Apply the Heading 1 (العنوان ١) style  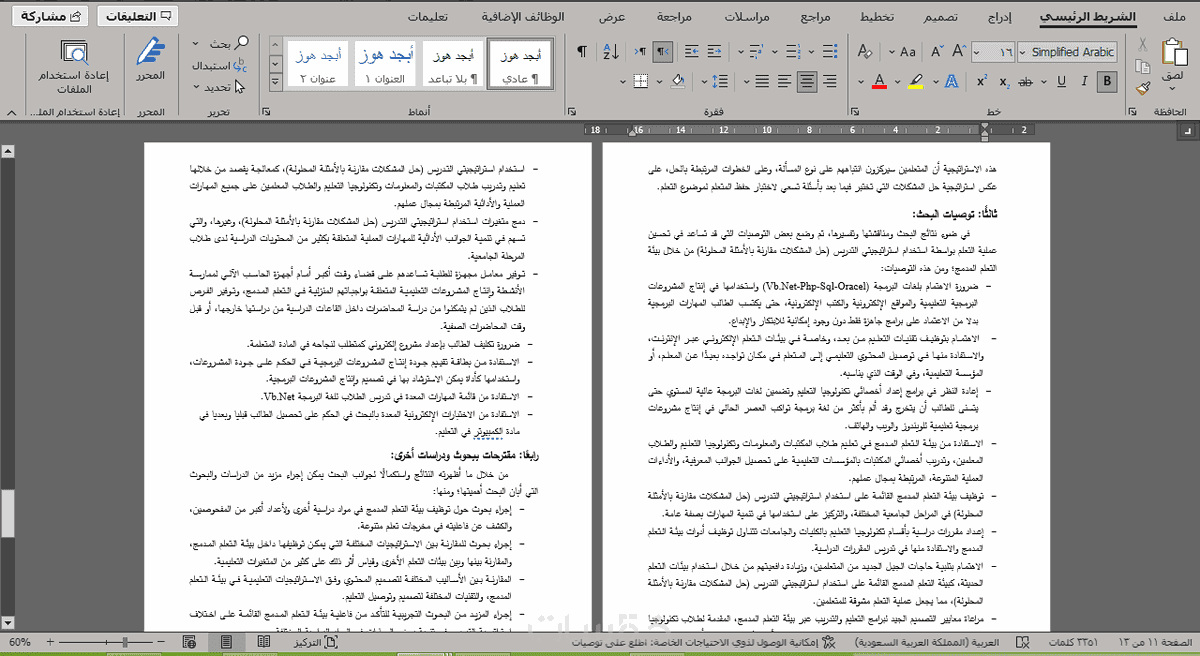coord(386,65)
